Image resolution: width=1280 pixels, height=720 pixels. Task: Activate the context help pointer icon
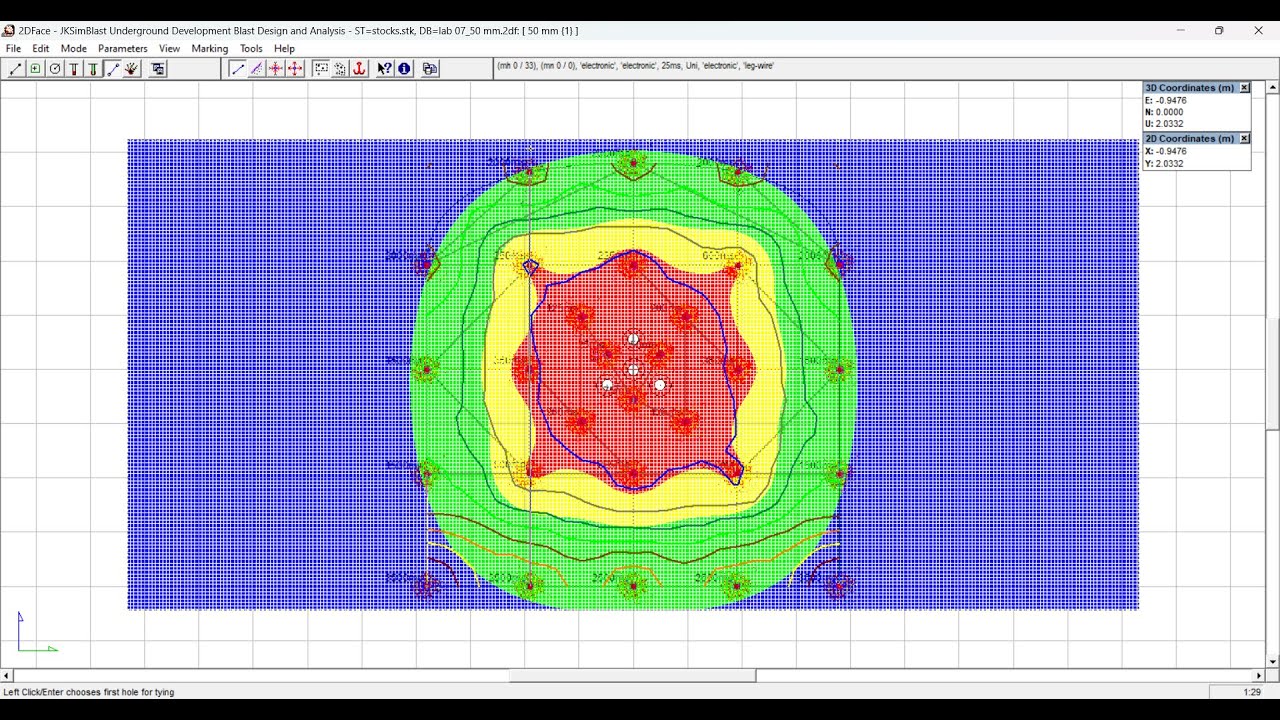coord(385,69)
